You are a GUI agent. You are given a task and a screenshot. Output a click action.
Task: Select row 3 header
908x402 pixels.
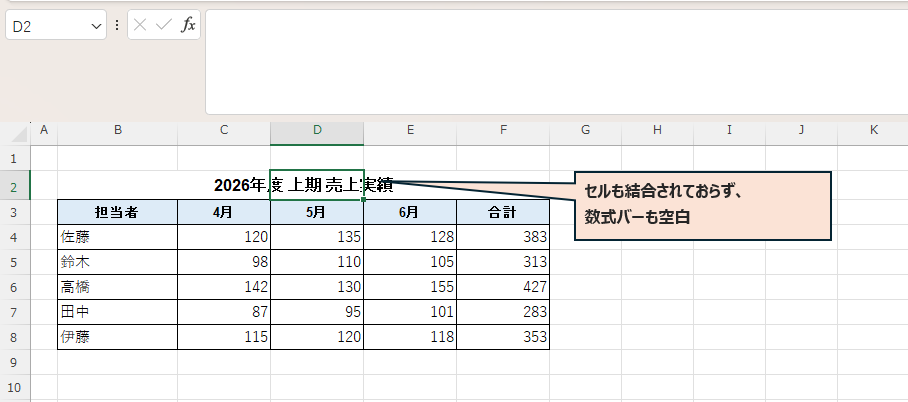[x=15, y=212]
